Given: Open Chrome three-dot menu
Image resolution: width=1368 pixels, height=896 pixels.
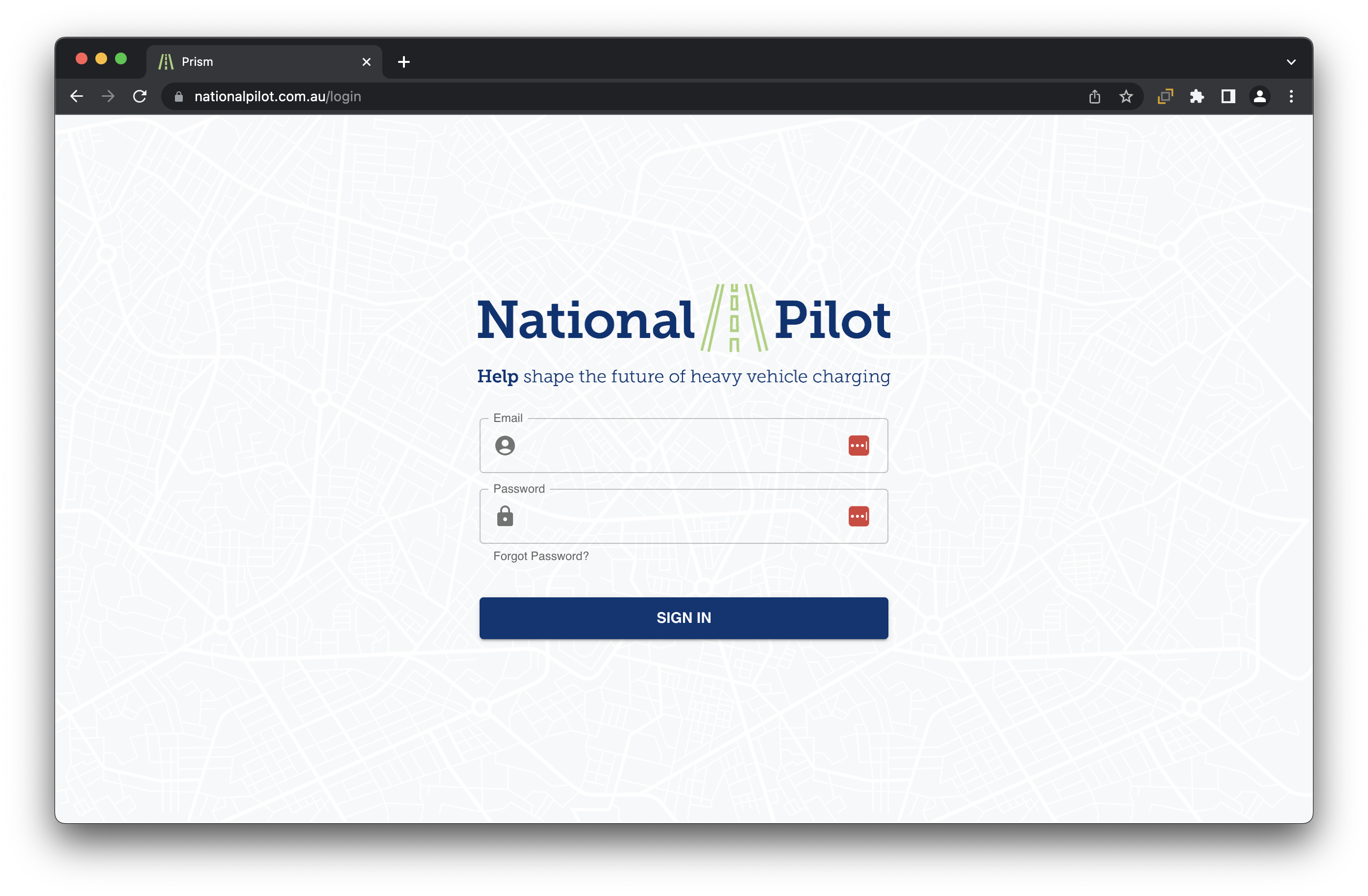Looking at the screenshot, I should (1291, 97).
